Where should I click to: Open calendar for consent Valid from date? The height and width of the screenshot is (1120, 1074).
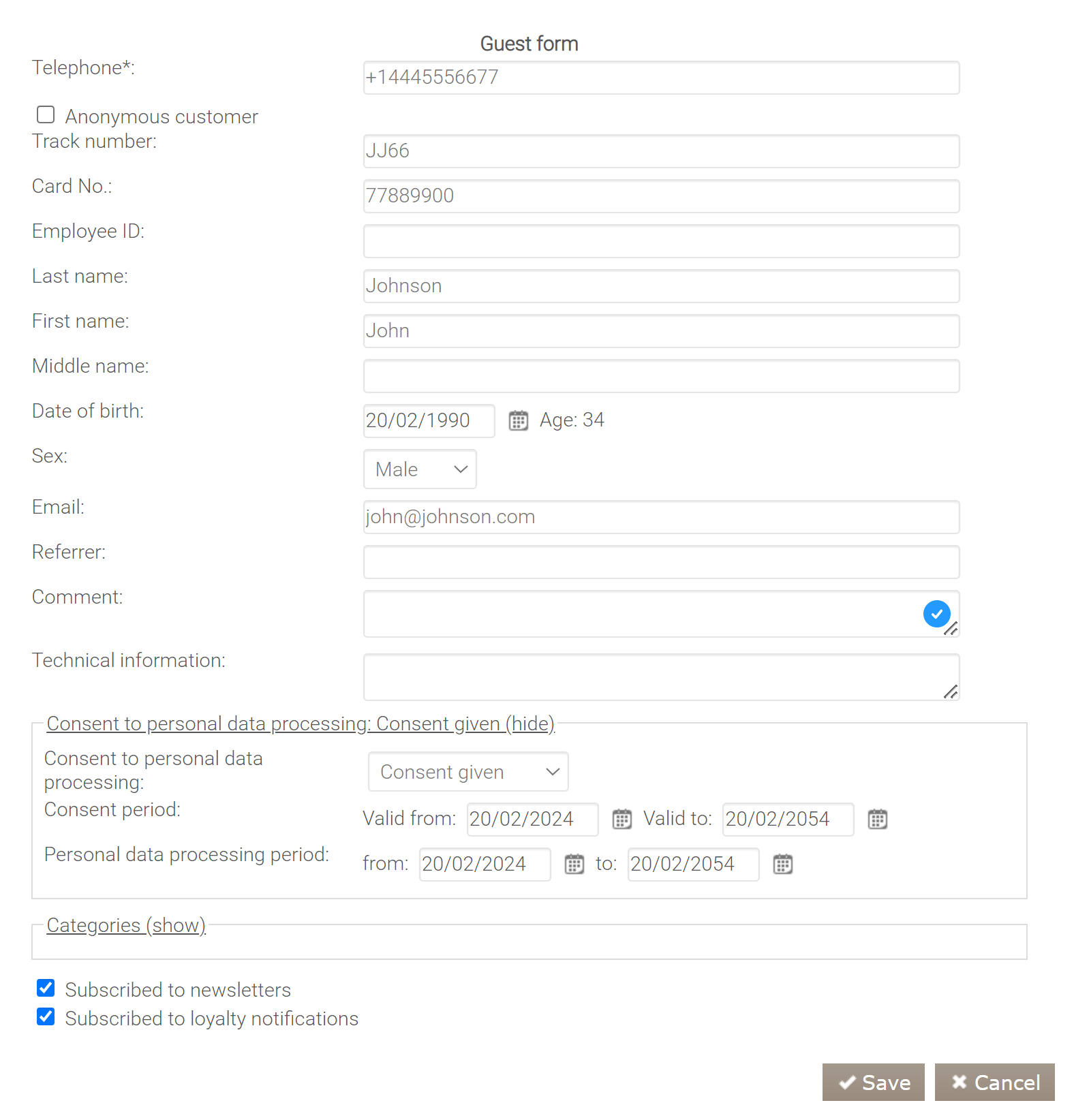(x=622, y=819)
